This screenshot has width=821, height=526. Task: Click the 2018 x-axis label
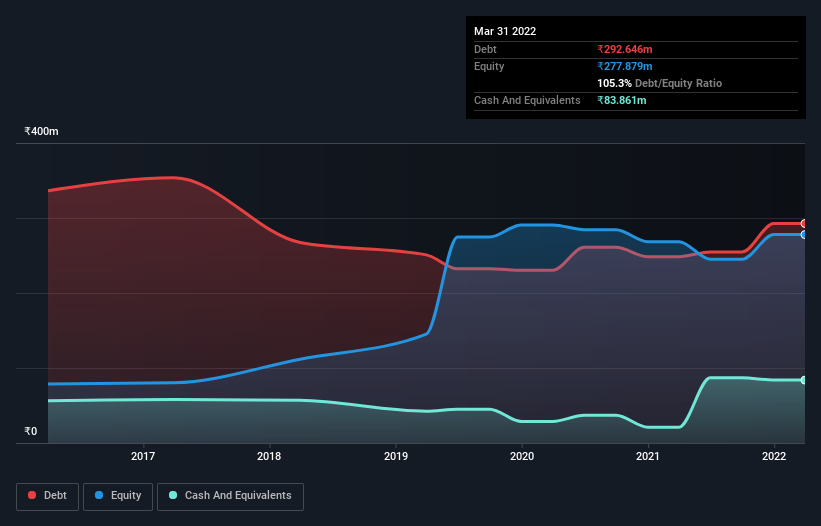click(x=269, y=456)
